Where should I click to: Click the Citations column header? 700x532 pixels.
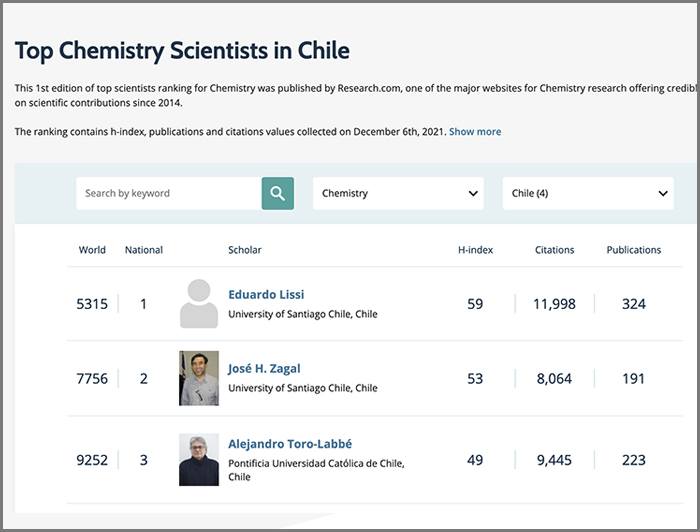pyautogui.click(x=554, y=250)
